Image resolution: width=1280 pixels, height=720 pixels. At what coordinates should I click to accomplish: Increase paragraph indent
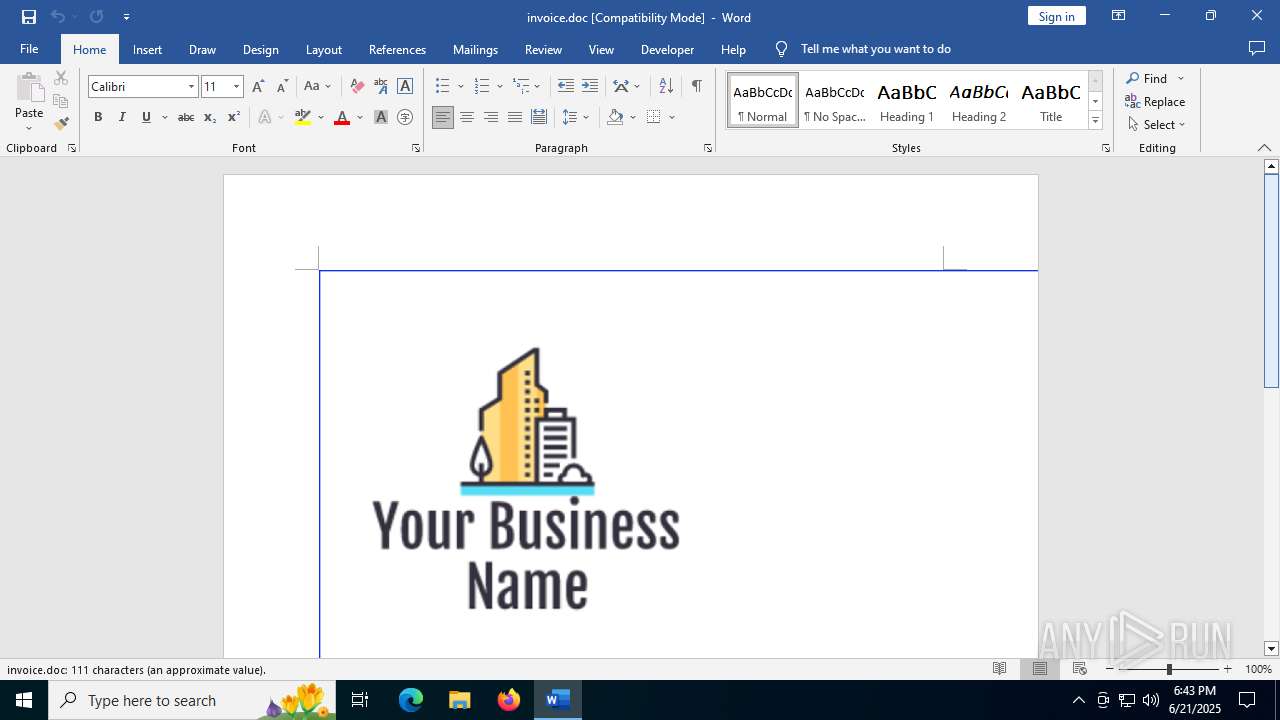(590, 86)
